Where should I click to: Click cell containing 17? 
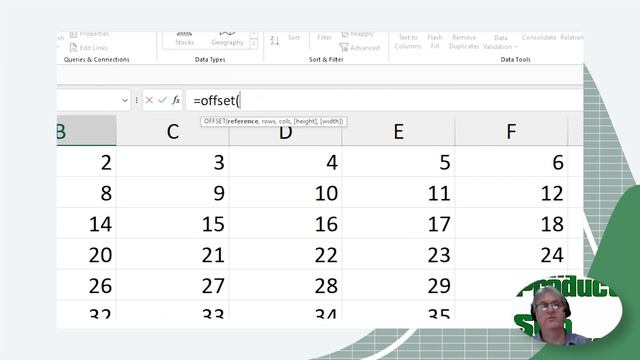[x=398, y=223]
